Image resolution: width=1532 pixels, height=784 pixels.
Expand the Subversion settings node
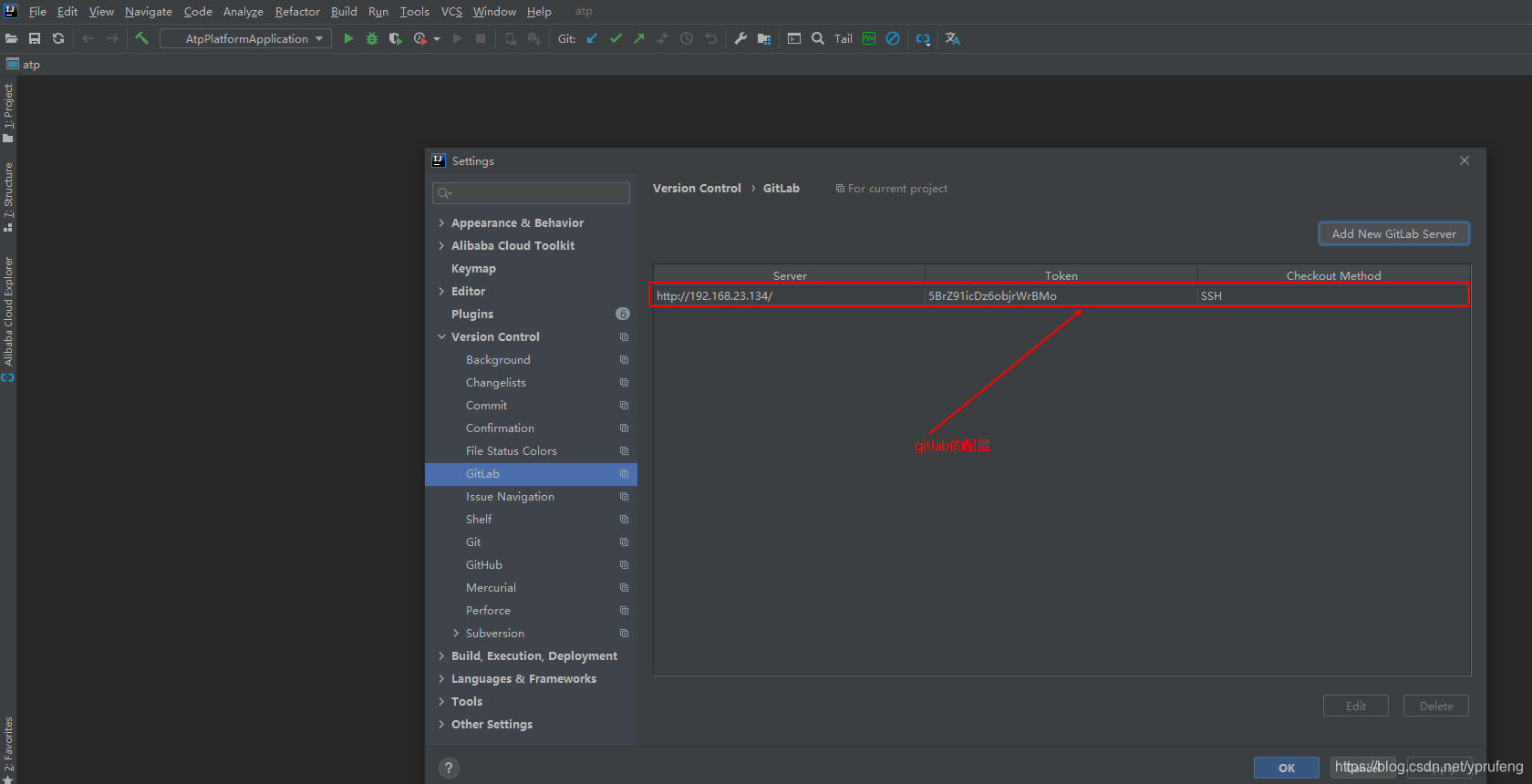[x=456, y=633]
